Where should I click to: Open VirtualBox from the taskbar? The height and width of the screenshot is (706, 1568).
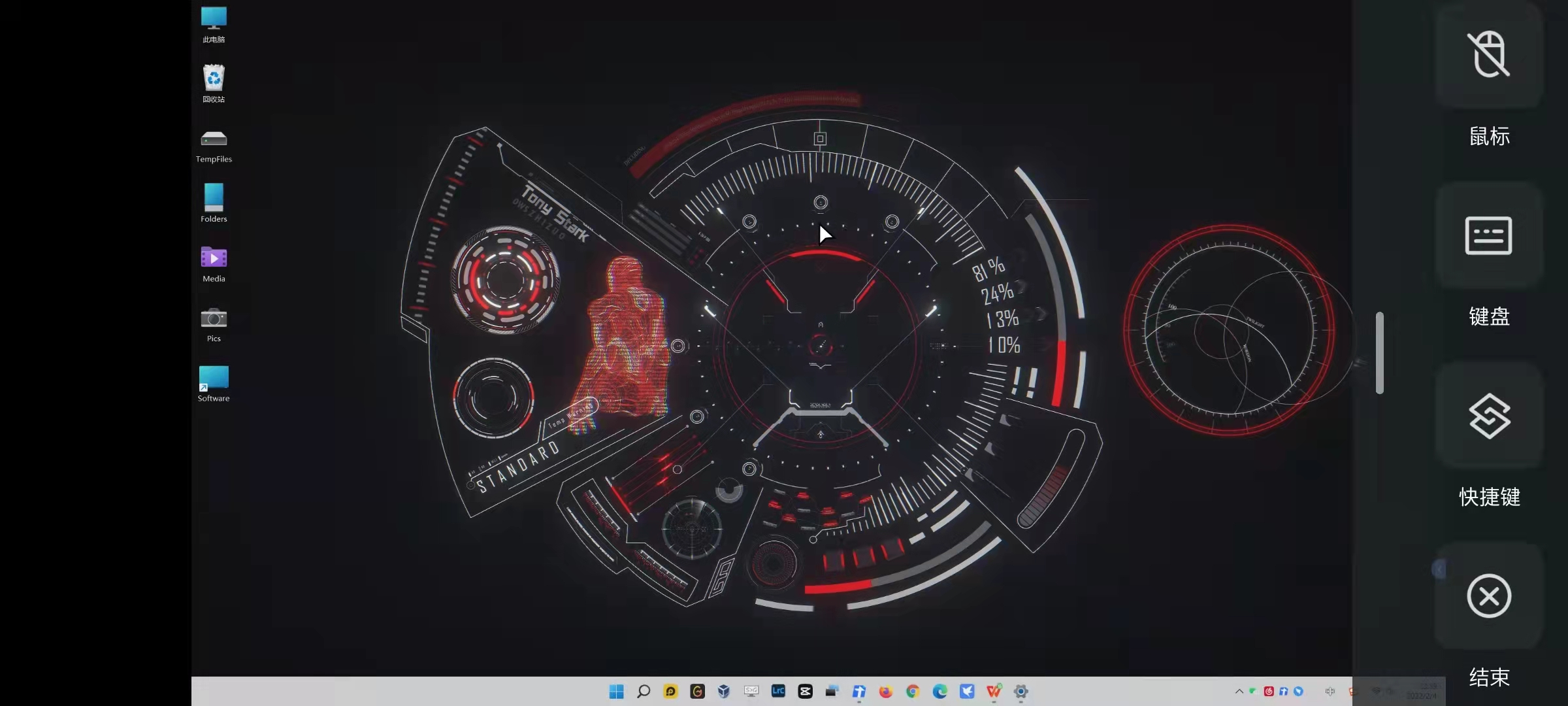click(724, 692)
